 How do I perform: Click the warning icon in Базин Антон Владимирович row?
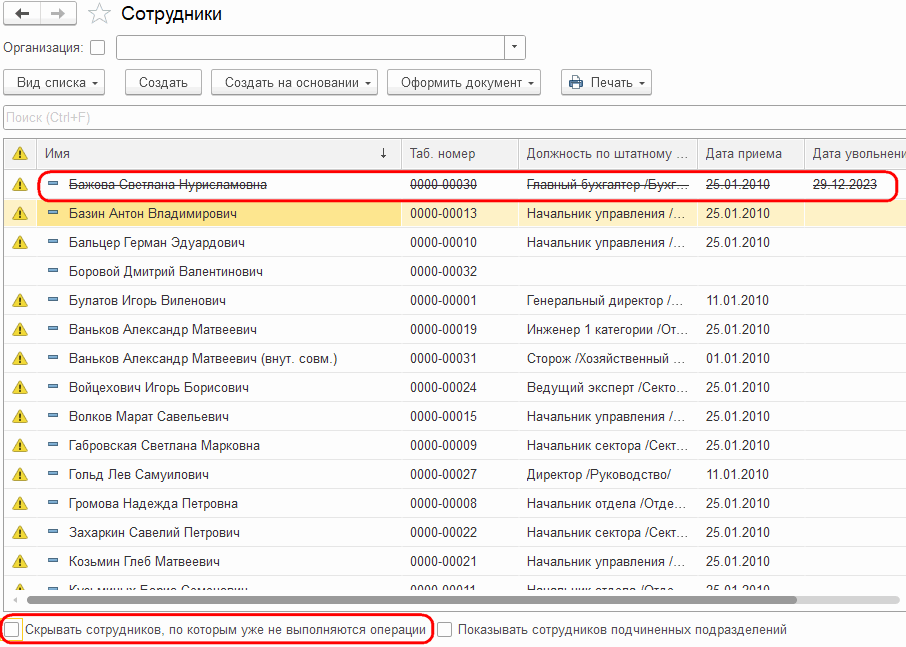pyautogui.click(x=20, y=214)
